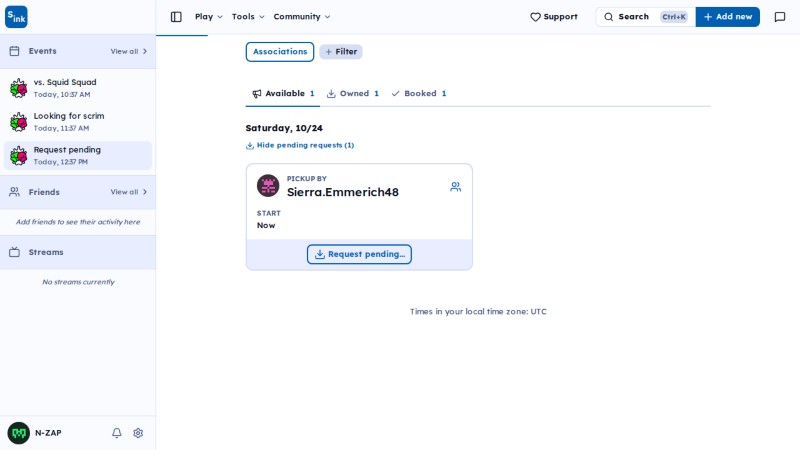Click Add new button
Image resolution: width=800 pixels, height=450 pixels.
coord(728,17)
